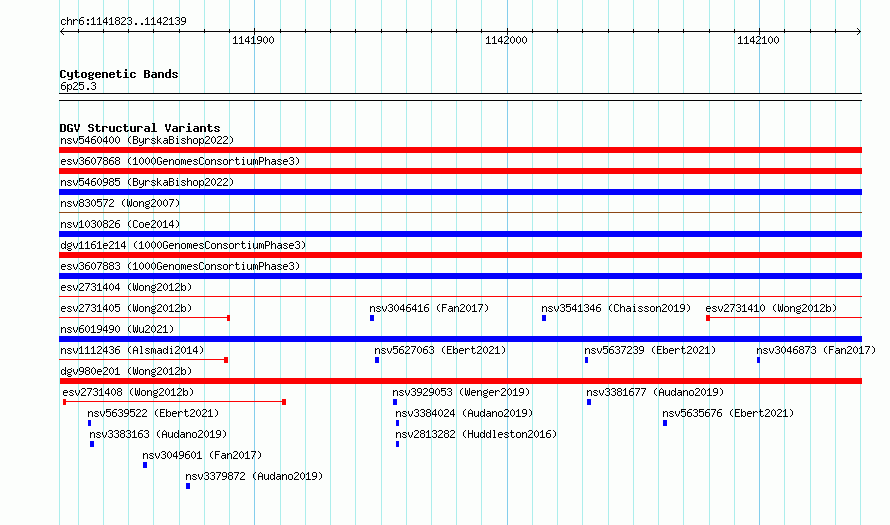
Task: Open the esv2731404 (Wong2012b) label
Action: (126, 287)
